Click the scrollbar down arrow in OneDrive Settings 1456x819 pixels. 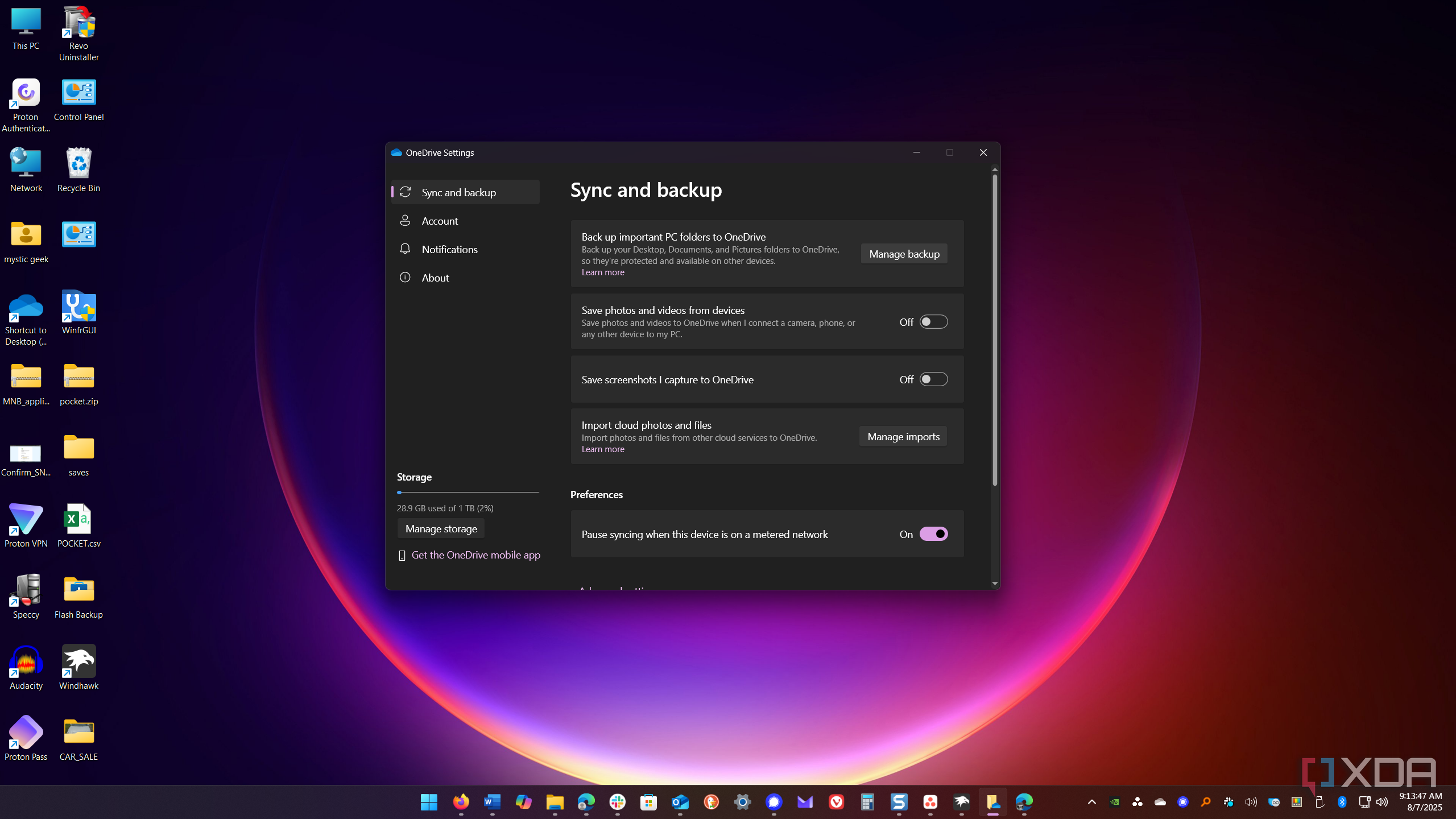pos(995,584)
